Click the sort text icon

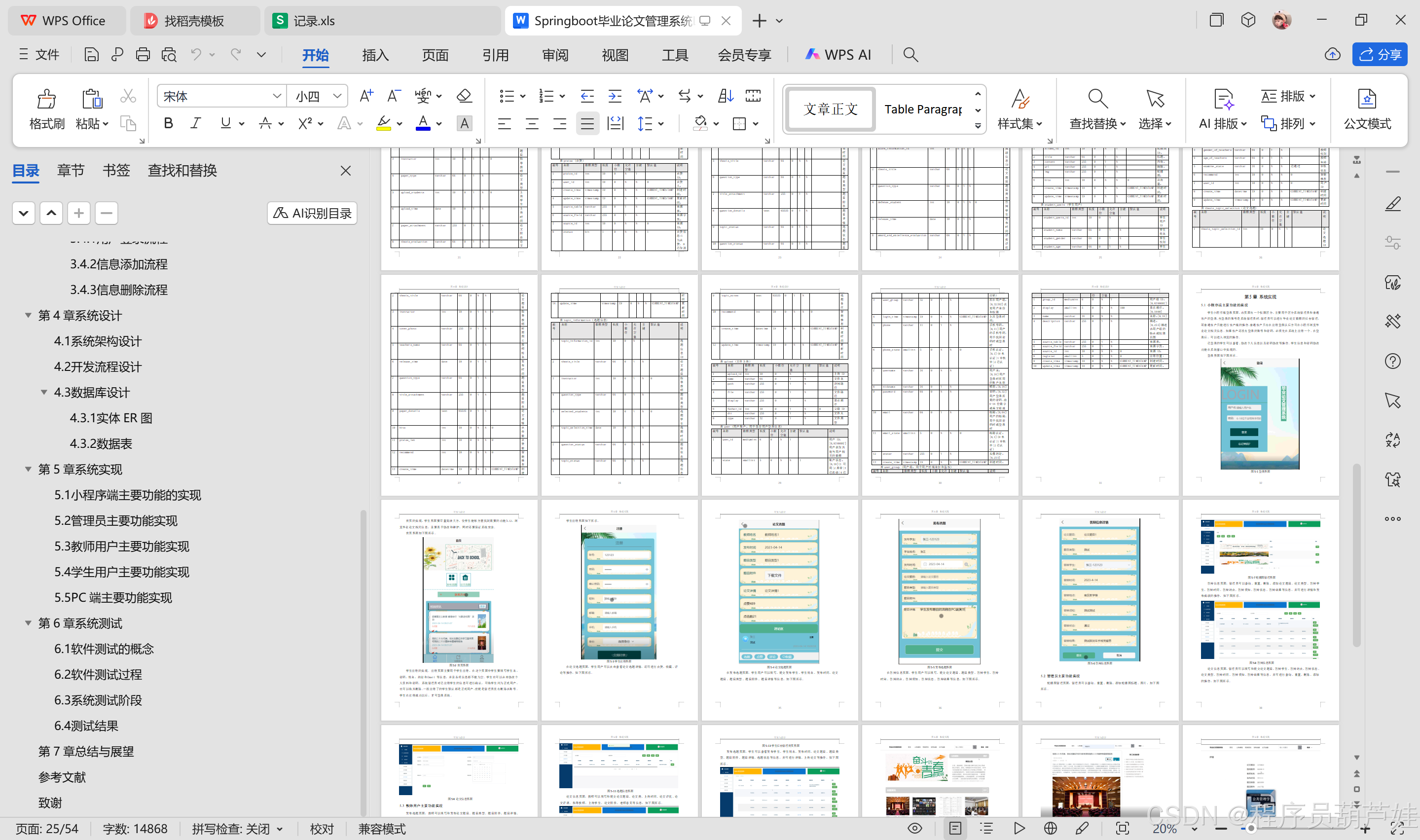click(x=725, y=96)
